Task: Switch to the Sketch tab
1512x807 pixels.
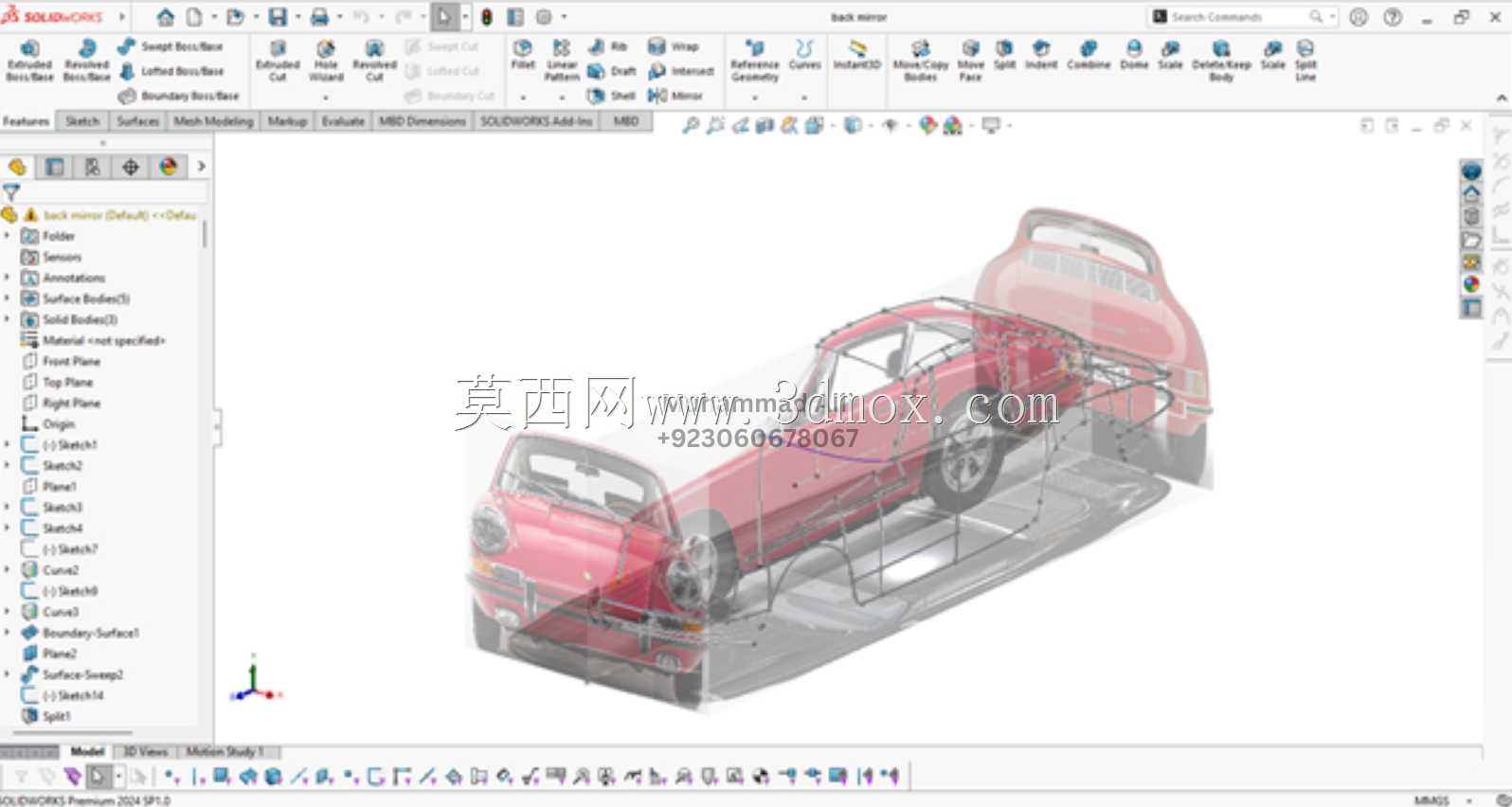Action: point(82,121)
